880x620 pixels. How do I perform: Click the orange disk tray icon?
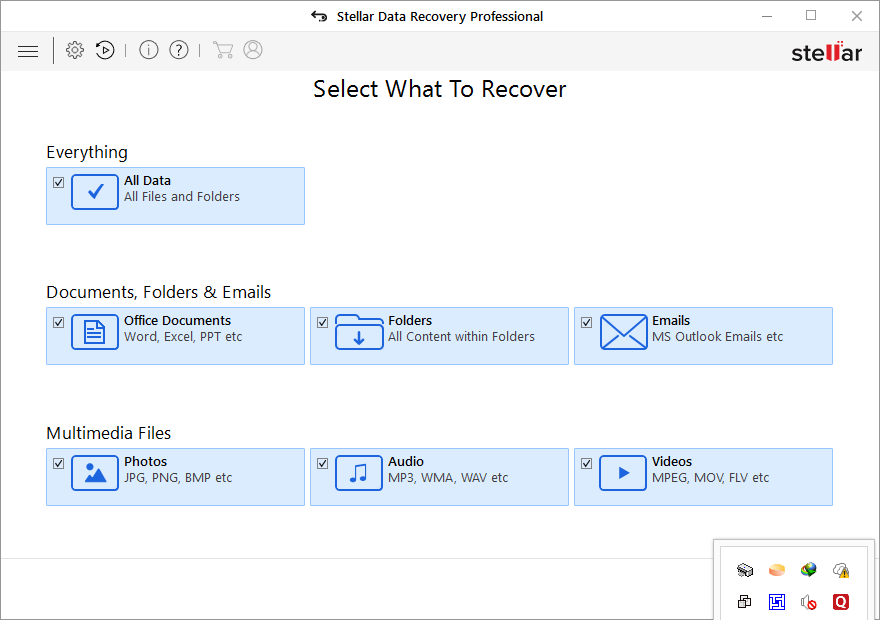click(x=777, y=570)
